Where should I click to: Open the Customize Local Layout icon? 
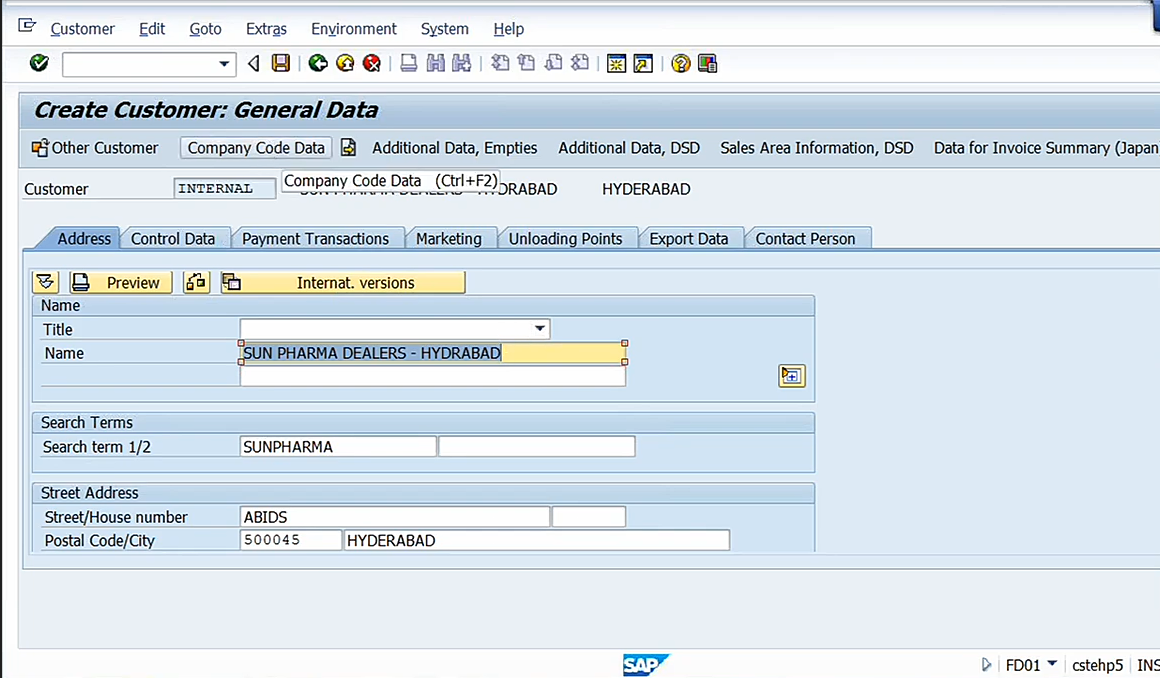707,64
